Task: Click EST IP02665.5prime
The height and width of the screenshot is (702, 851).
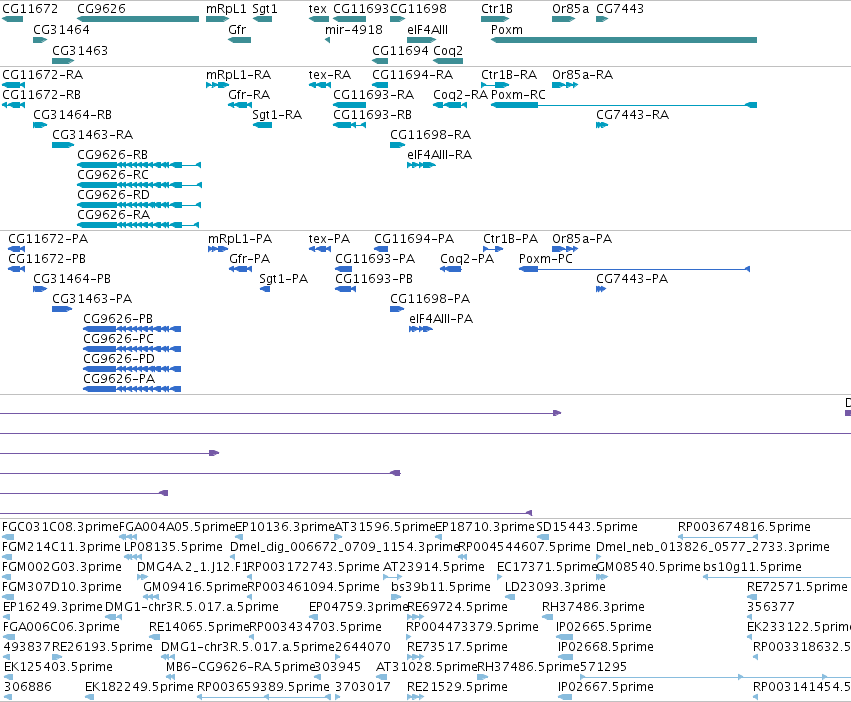Action: (604, 627)
